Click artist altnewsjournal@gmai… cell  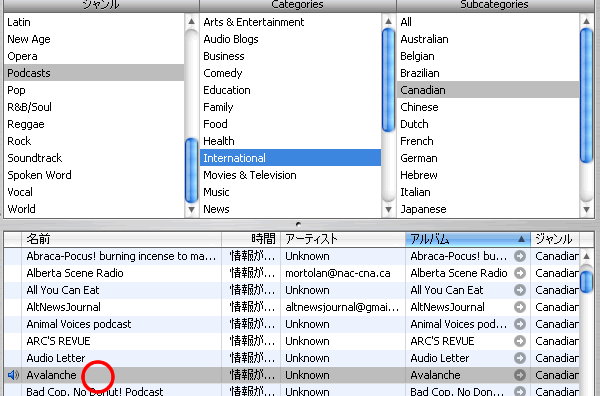tap(342, 307)
